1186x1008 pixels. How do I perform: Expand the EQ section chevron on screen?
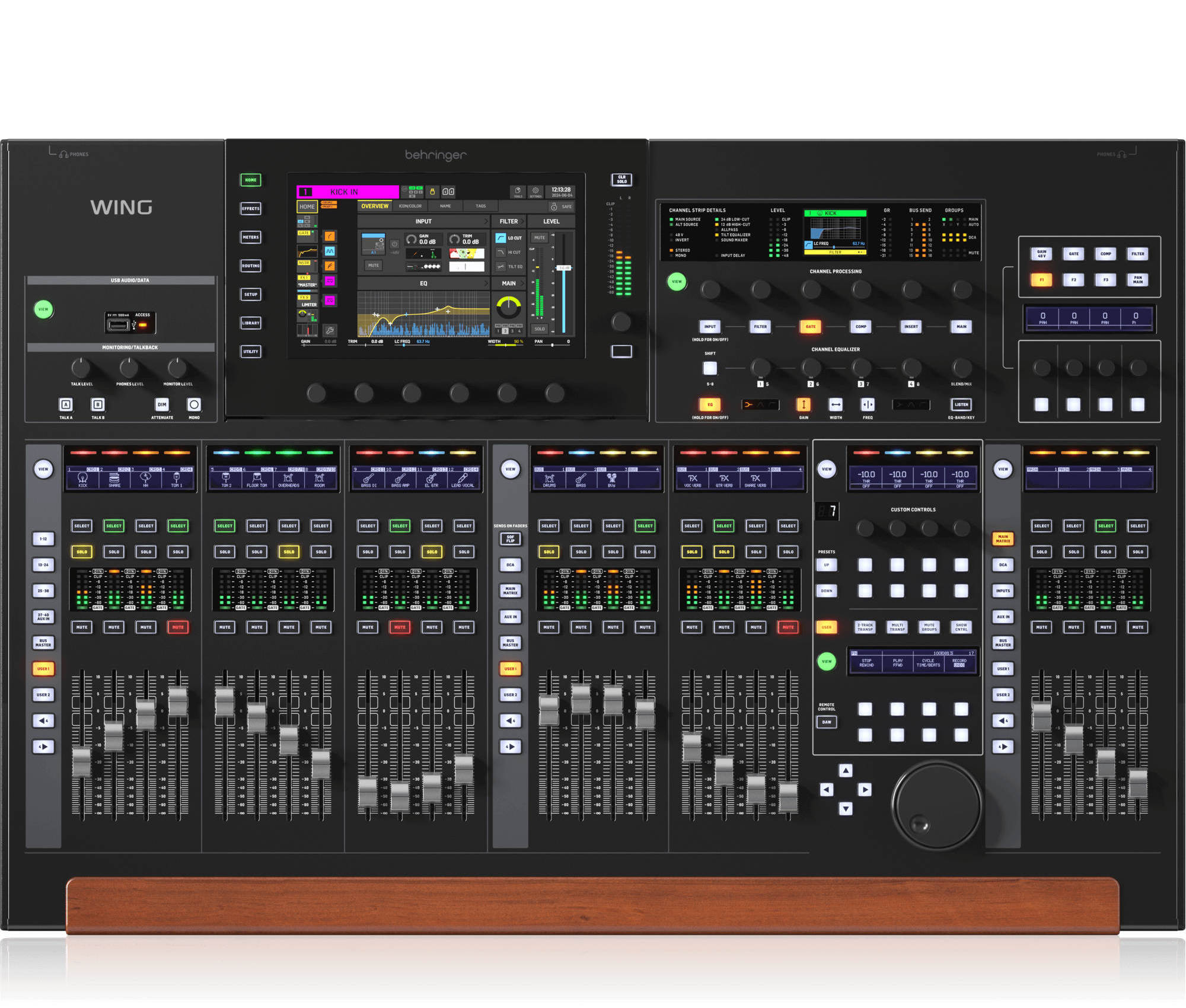coord(486,283)
